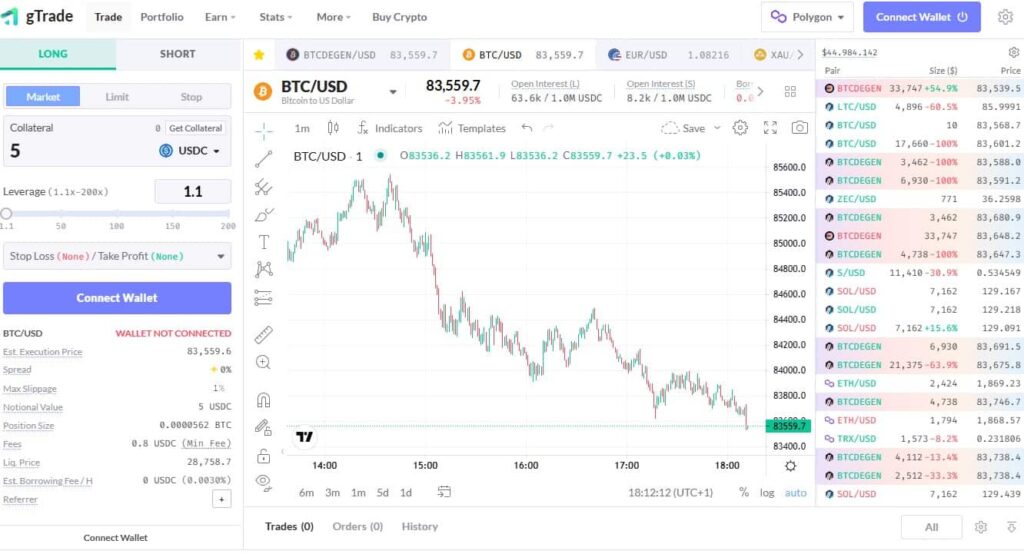
Task: Open the ruler measure tool
Action: 264,334
